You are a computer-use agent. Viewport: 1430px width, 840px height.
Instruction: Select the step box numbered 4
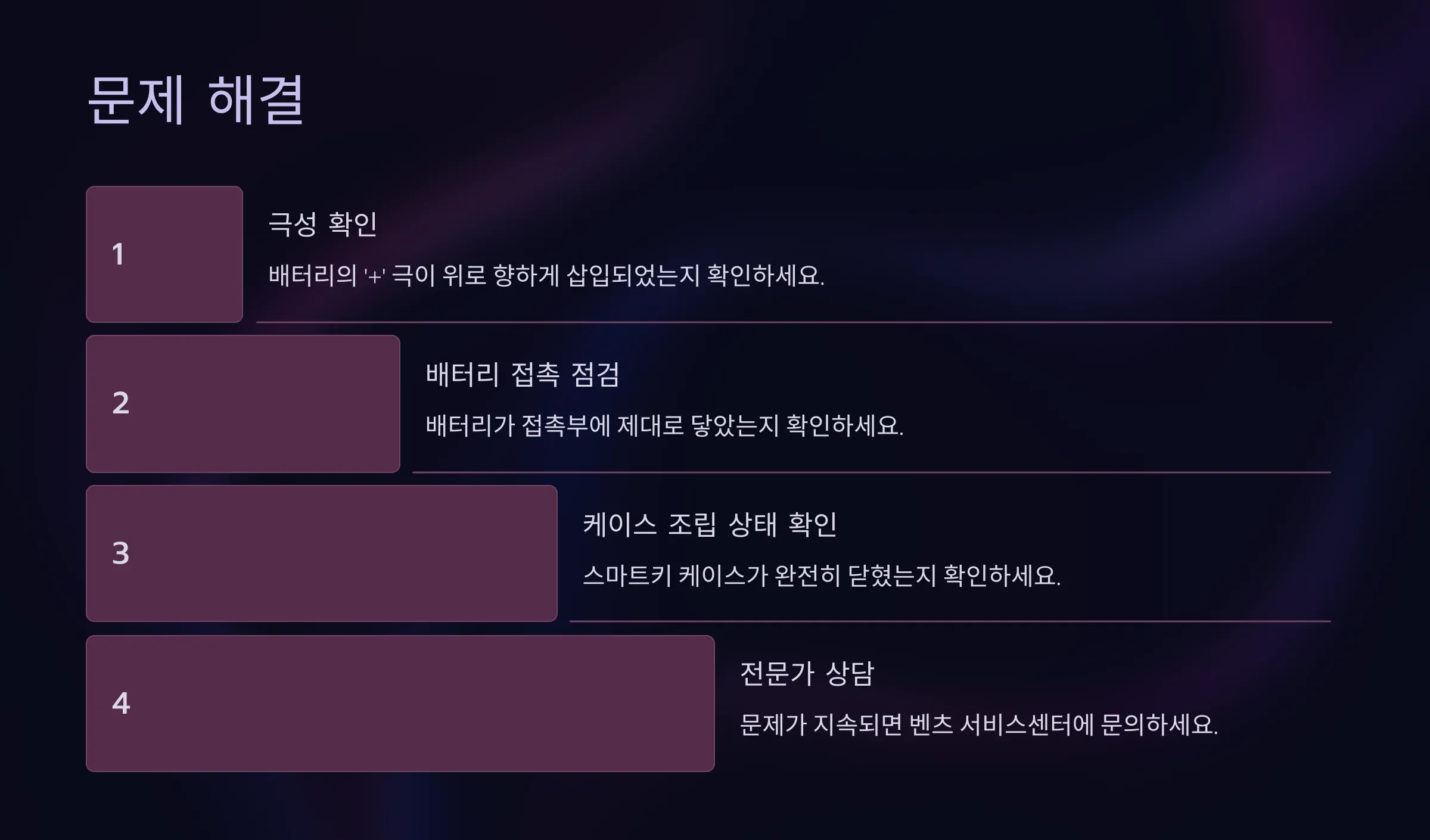click(400, 704)
